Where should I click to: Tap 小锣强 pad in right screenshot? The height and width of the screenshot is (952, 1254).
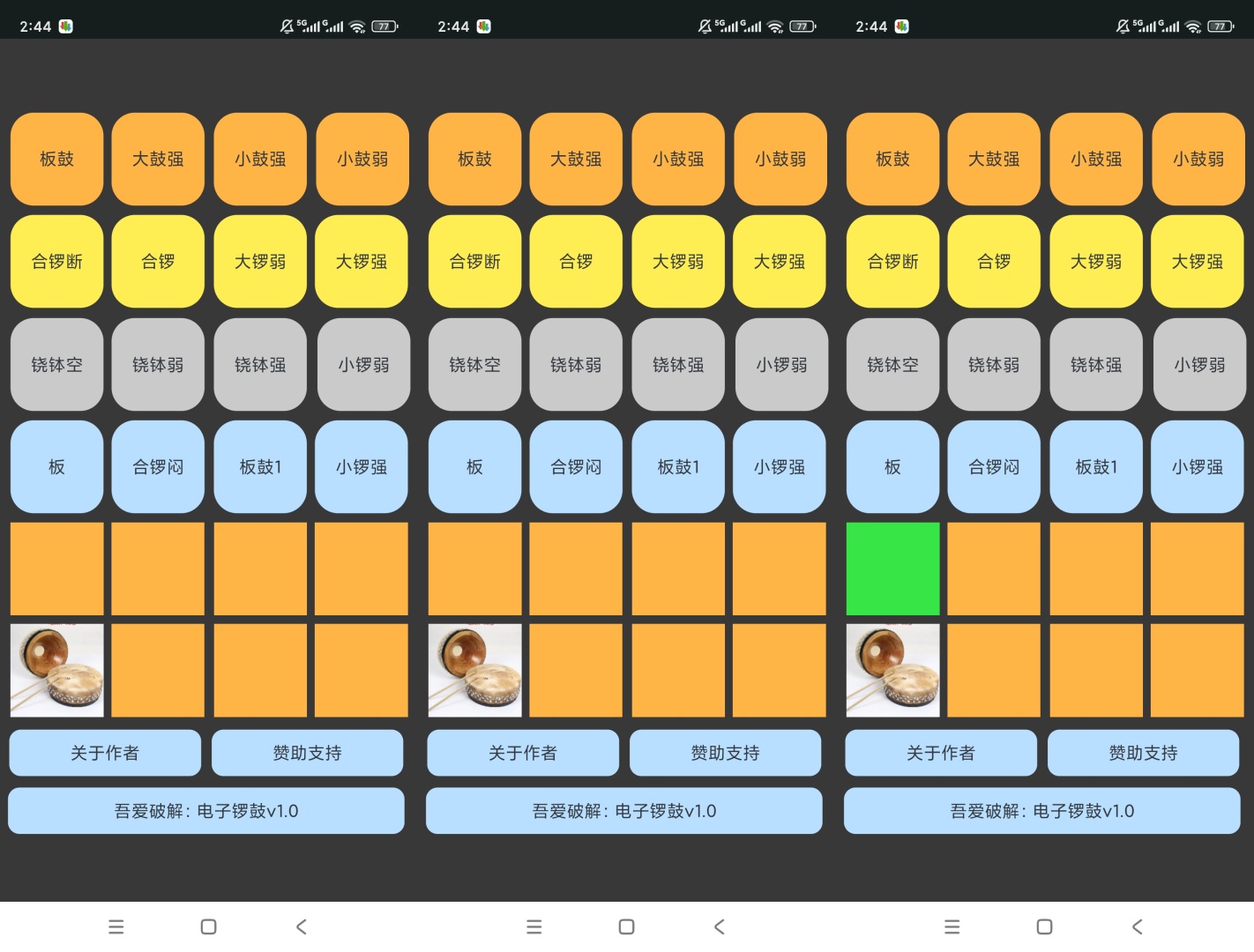coord(1198,467)
